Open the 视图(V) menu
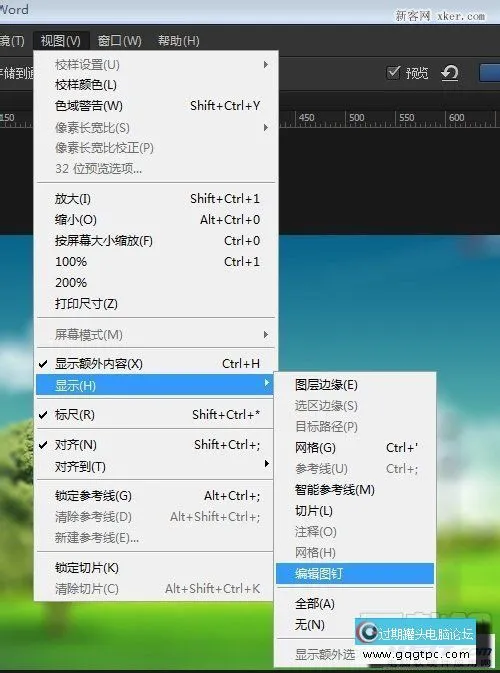 [61, 41]
